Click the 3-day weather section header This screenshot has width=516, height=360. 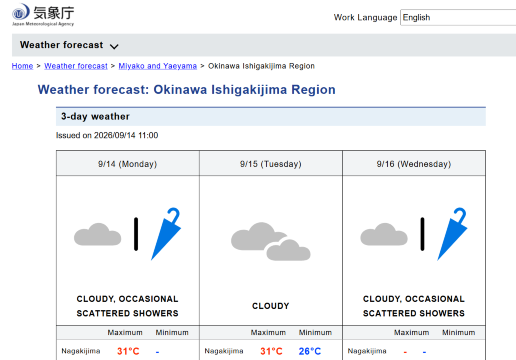[x=271, y=117]
